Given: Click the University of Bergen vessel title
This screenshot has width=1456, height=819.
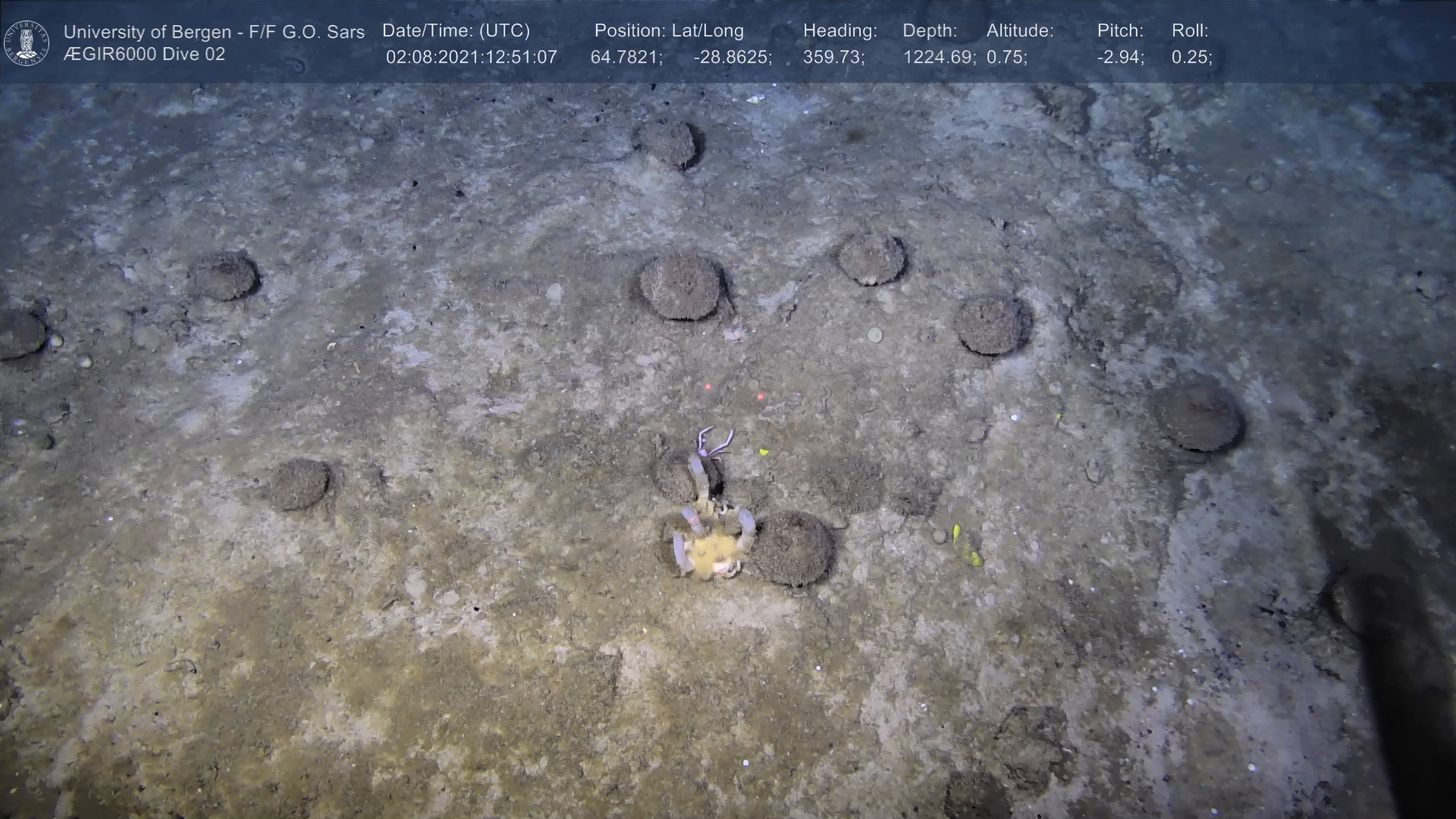Looking at the screenshot, I should click(214, 32).
